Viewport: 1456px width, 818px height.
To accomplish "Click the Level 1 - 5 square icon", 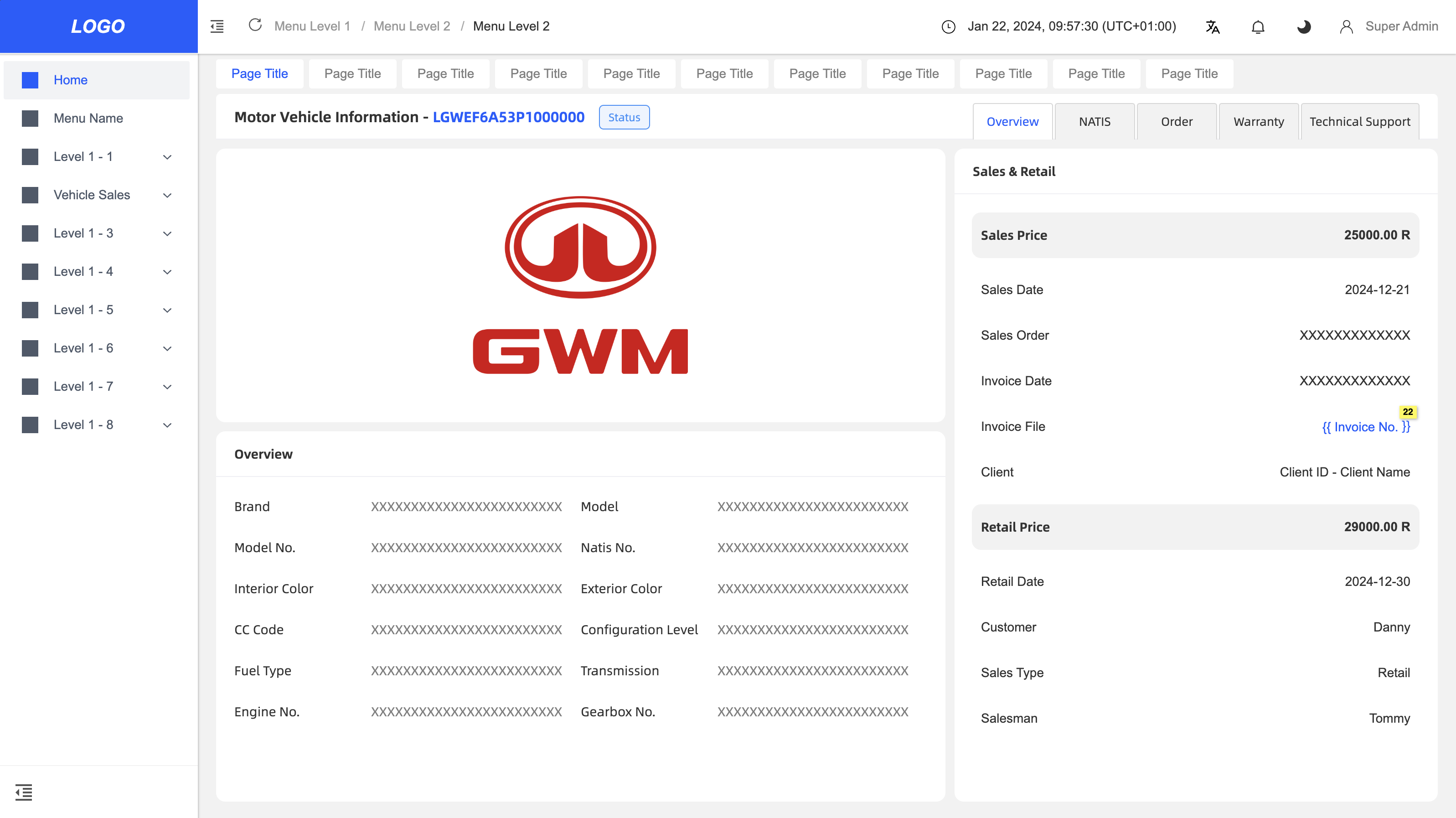I will [30, 310].
